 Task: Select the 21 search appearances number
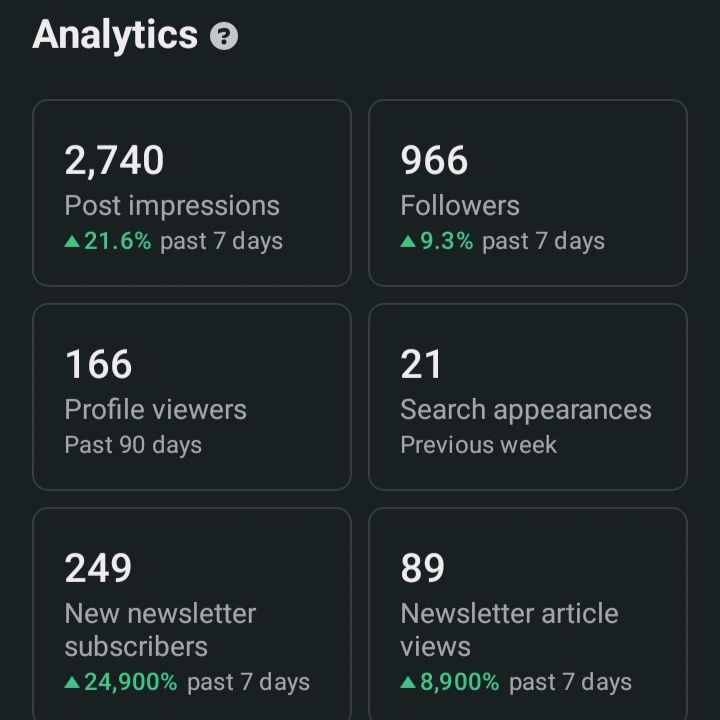tap(421, 364)
